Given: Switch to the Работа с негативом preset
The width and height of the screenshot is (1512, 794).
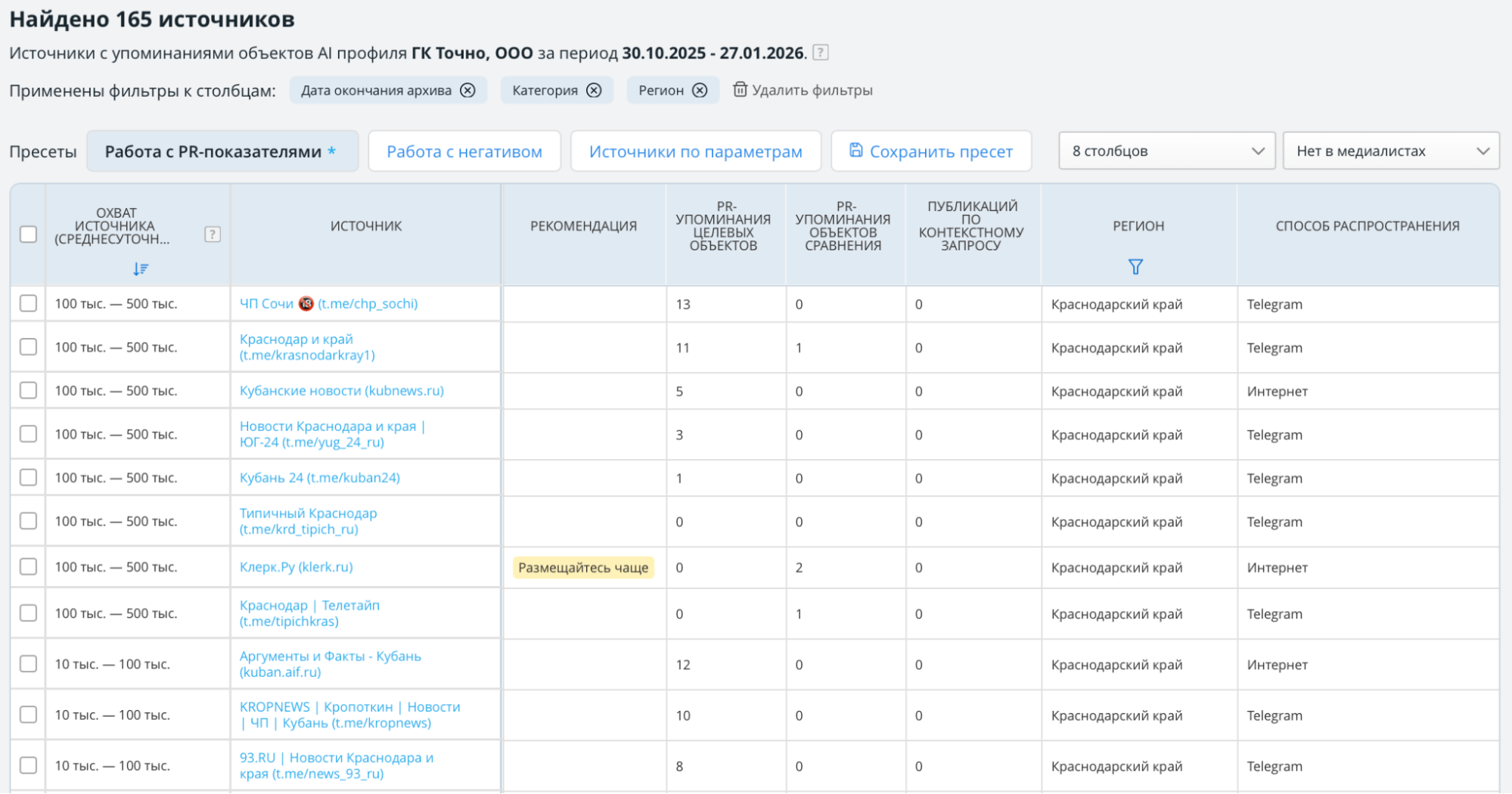Looking at the screenshot, I should 464,151.
